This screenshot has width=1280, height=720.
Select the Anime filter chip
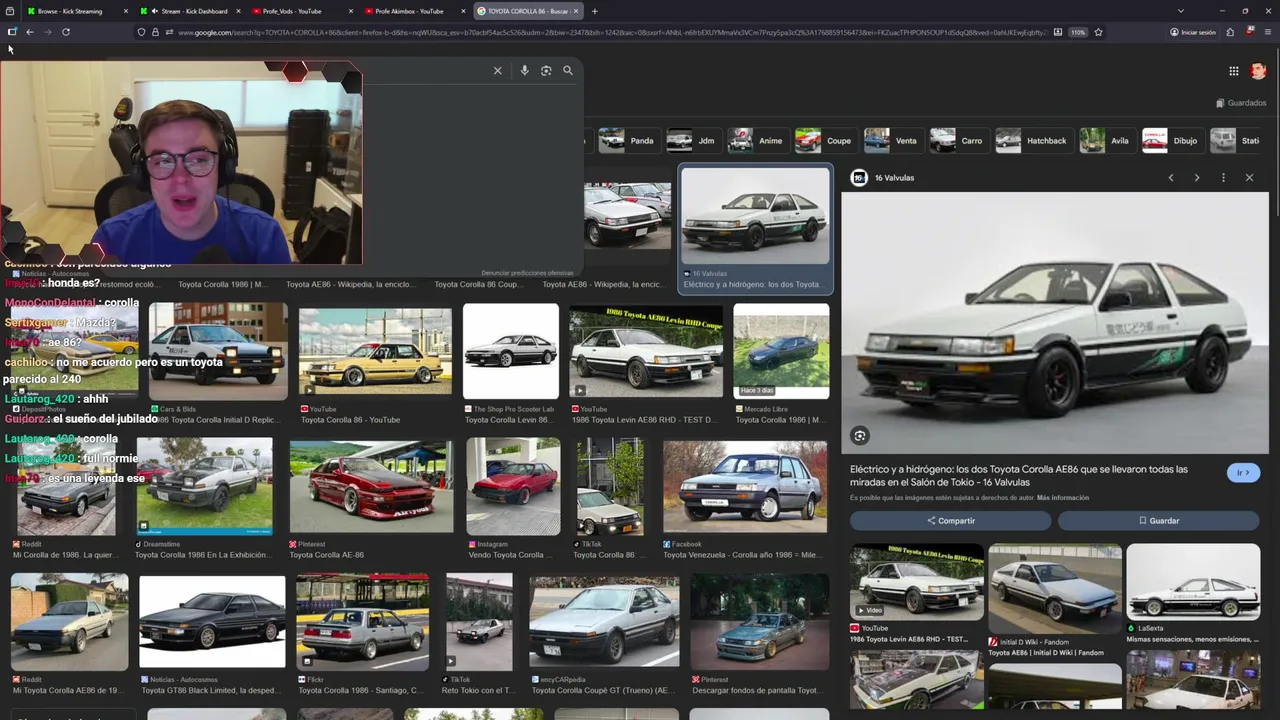(x=756, y=141)
